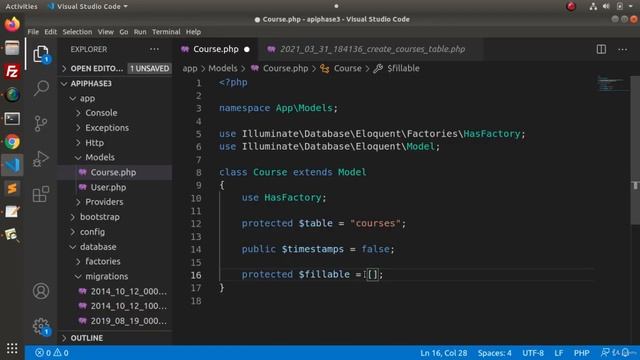Open the Terminal app in the dock
The height and width of the screenshot is (360, 640).
[x=12, y=119]
